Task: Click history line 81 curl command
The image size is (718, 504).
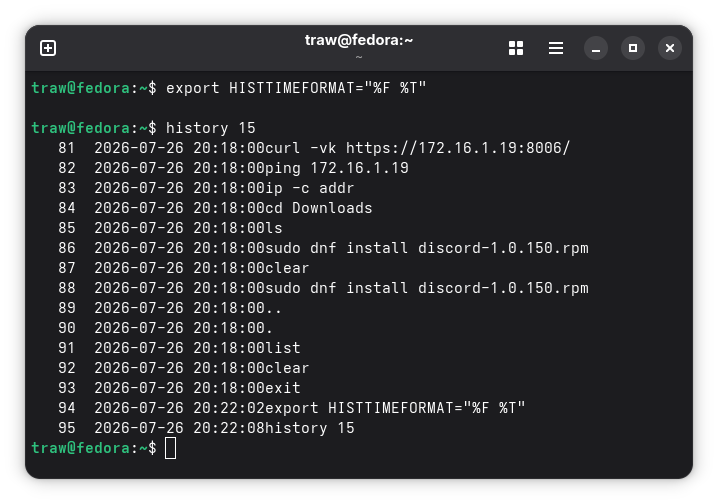Action: click(314, 148)
